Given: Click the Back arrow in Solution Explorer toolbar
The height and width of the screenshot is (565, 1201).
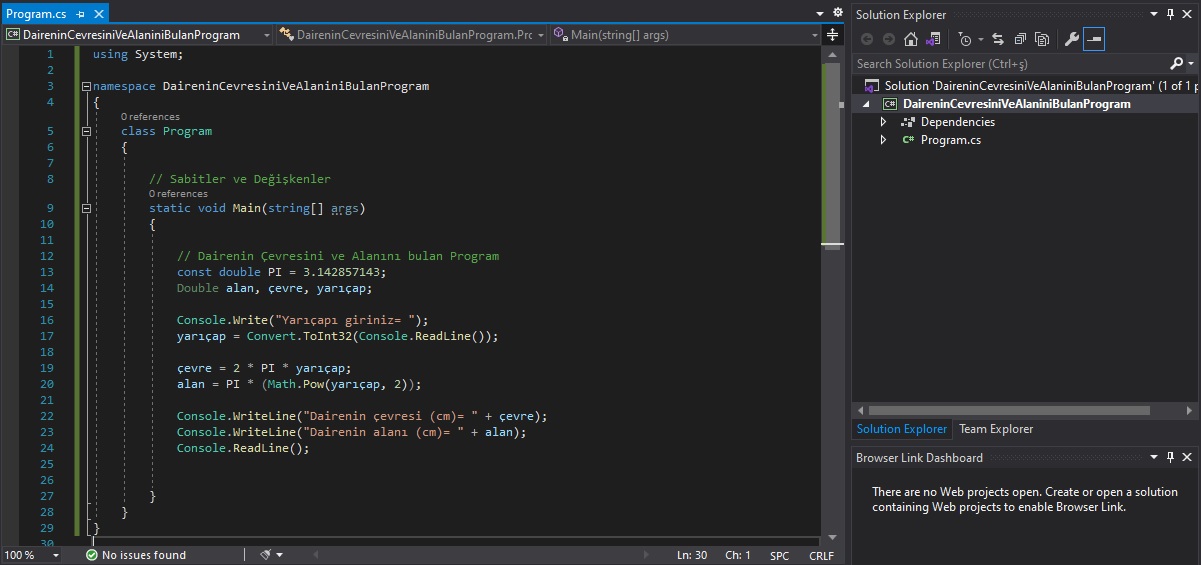Looking at the screenshot, I should 867,39.
